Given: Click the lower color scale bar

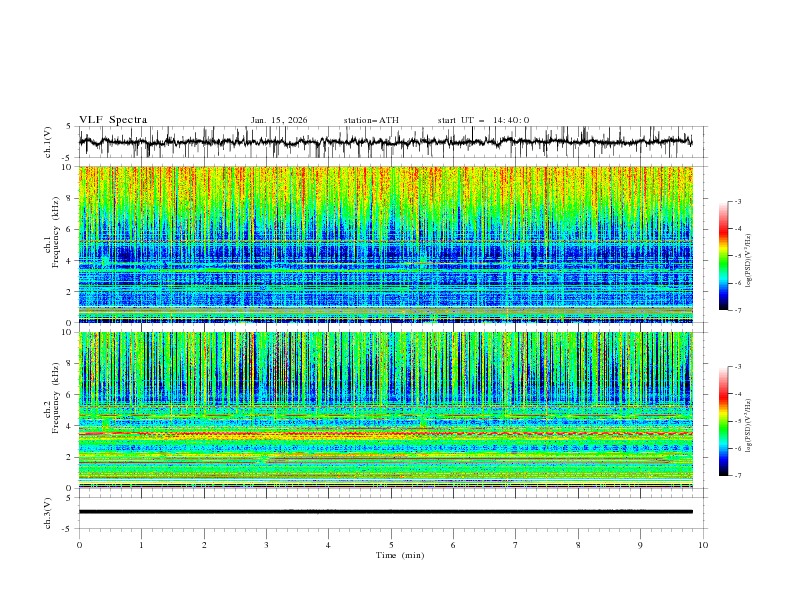Looking at the screenshot, I should pos(724,421).
